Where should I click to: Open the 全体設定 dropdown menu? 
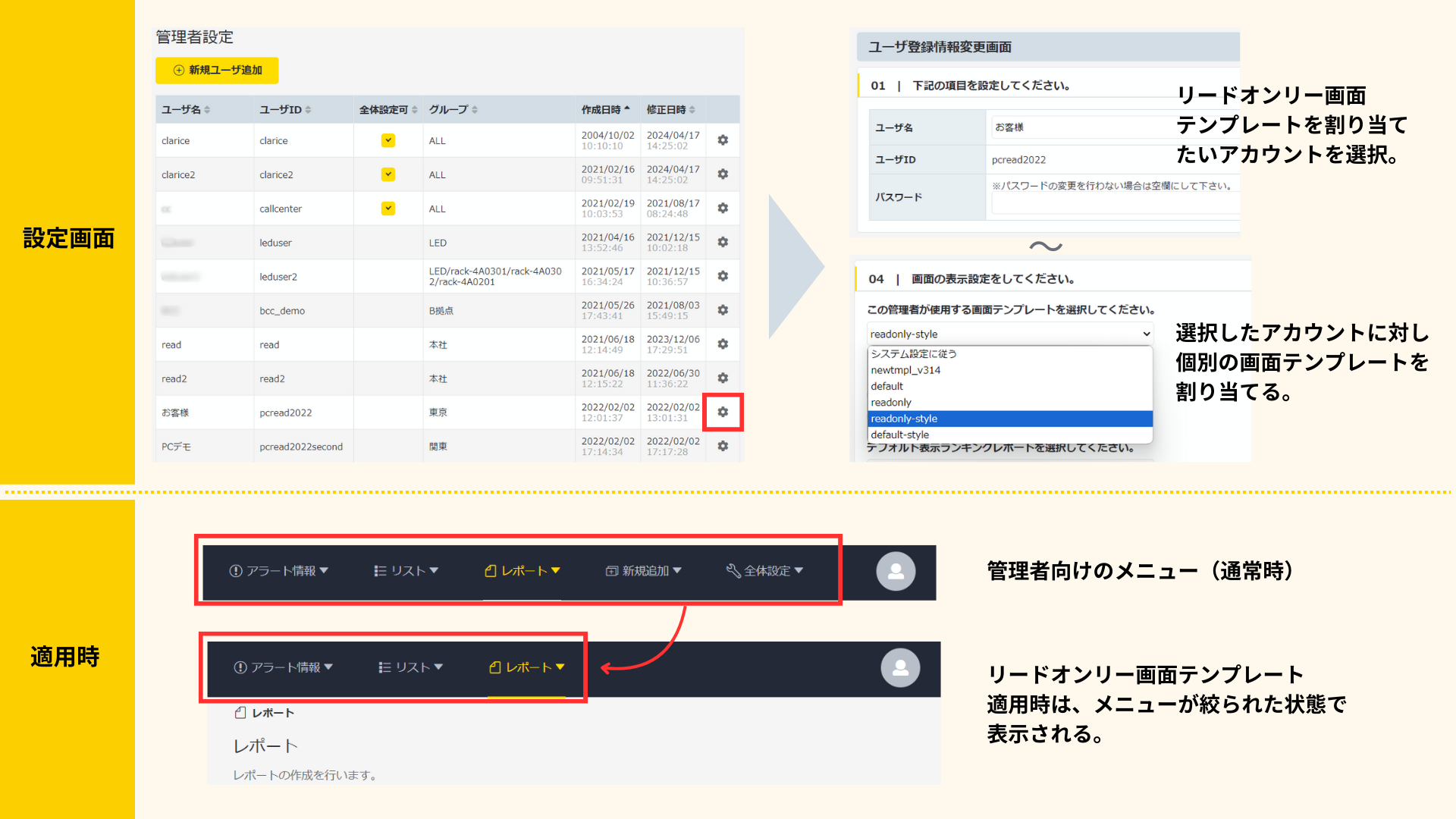764,571
